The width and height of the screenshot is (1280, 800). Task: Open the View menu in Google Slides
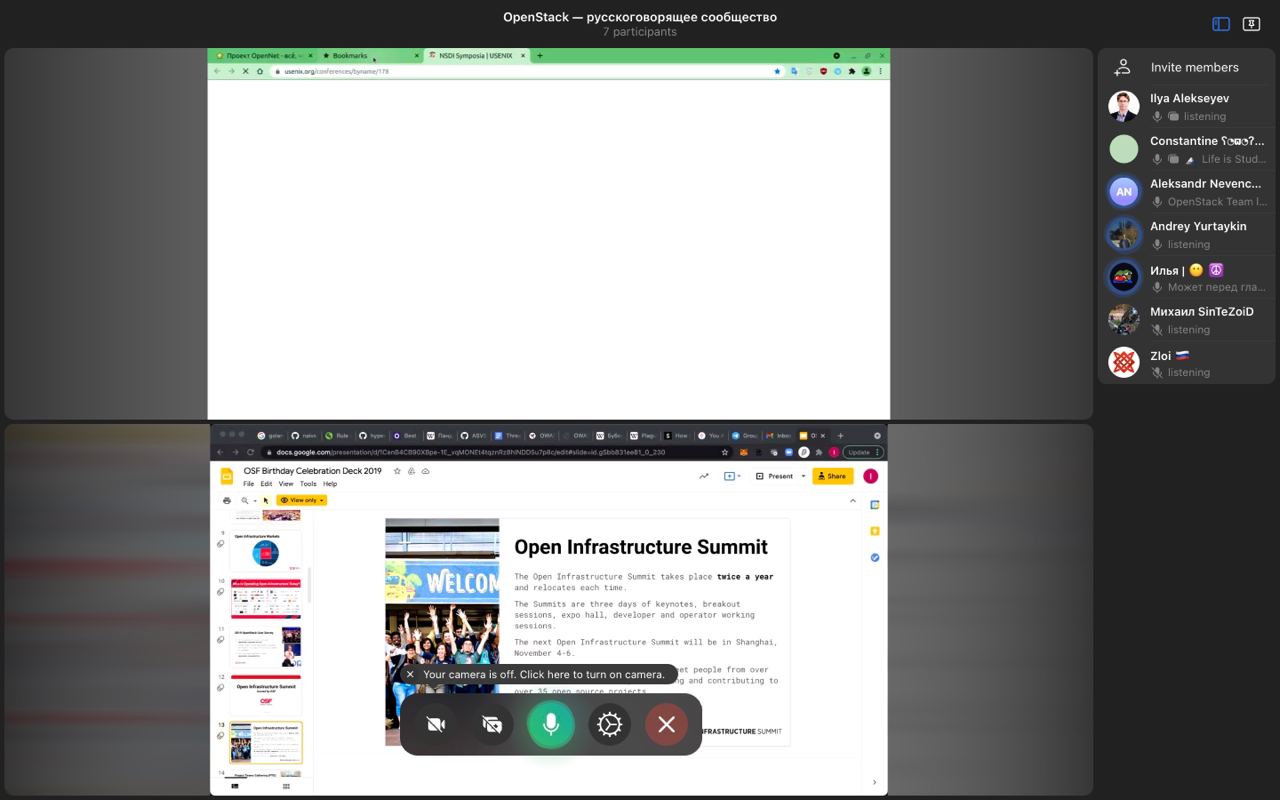point(286,484)
